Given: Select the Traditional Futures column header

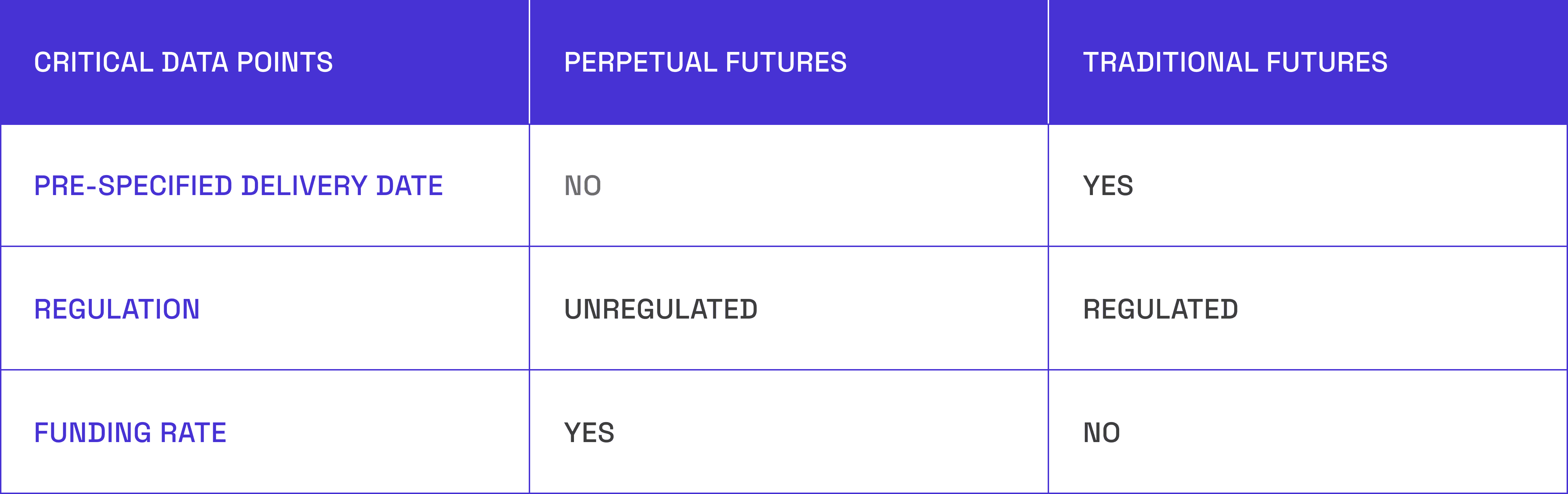Looking at the screenshot, I should (x=1235, y=63).
